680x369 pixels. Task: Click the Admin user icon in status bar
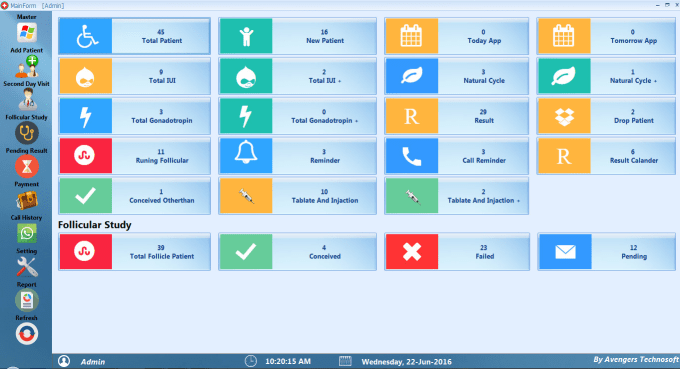pyautogui.click(x=64, y=361)
